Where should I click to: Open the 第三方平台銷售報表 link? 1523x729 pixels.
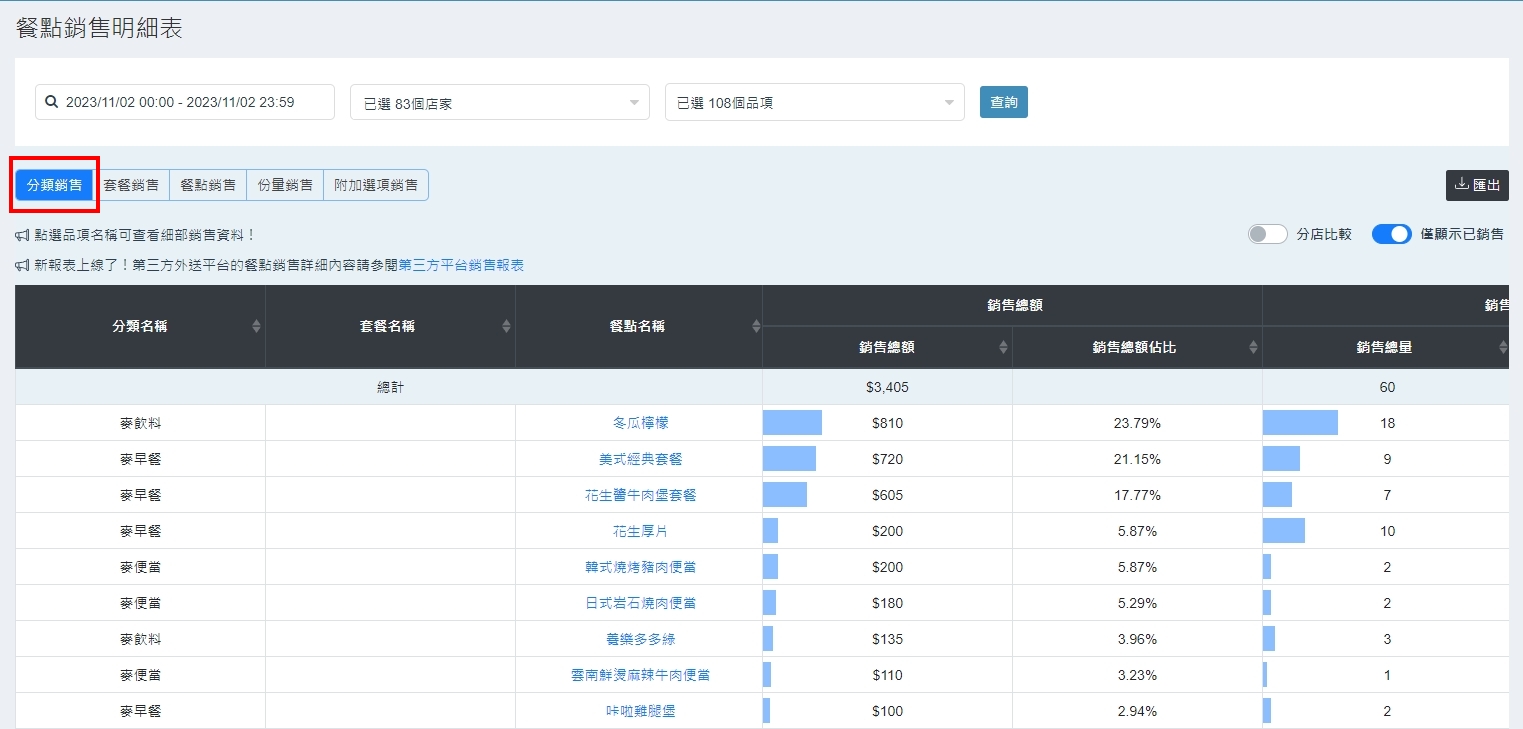[461, 265]
